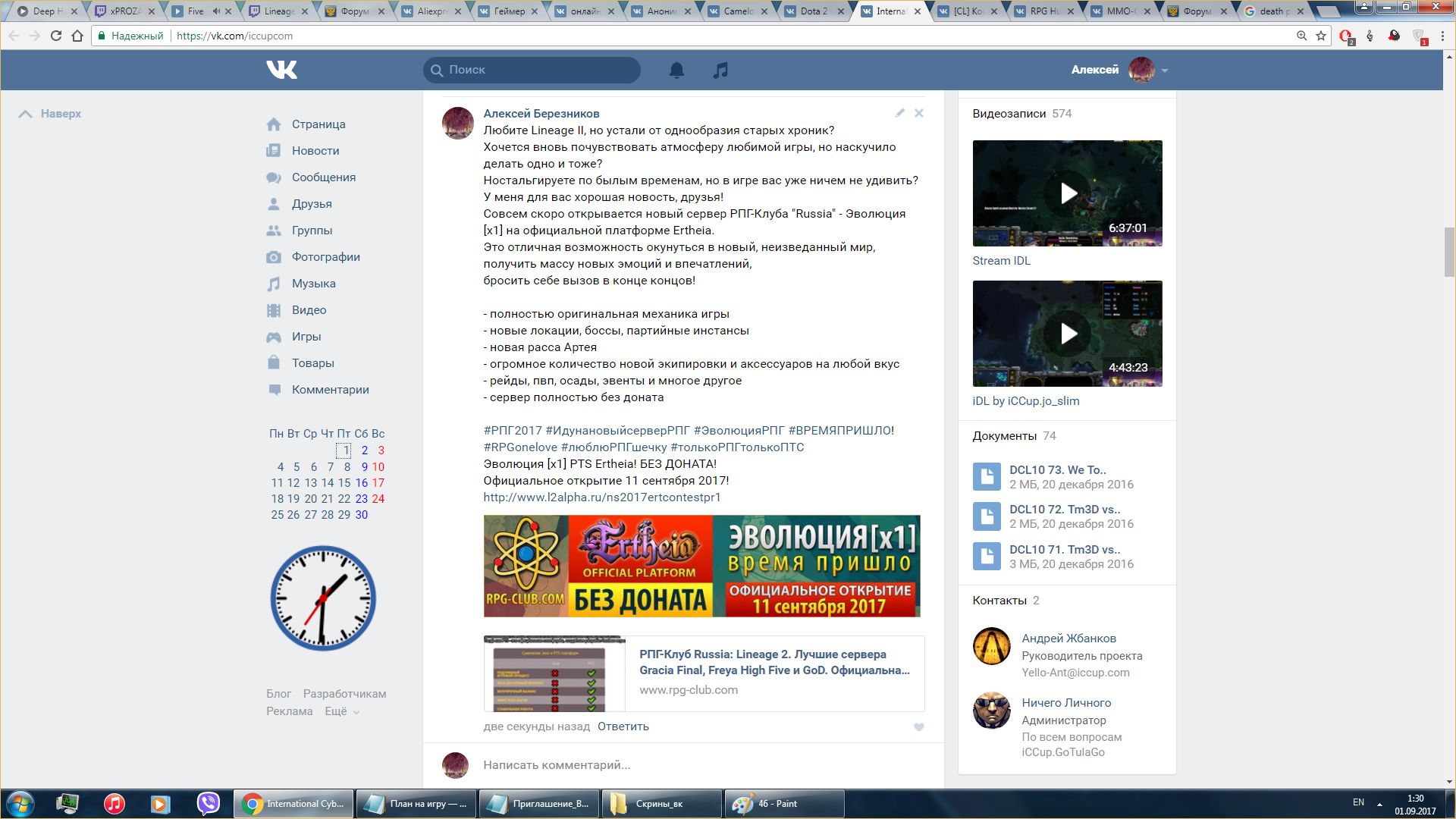
Task: Open Viber from the taskbar
Action: click(x=208, y=804)
